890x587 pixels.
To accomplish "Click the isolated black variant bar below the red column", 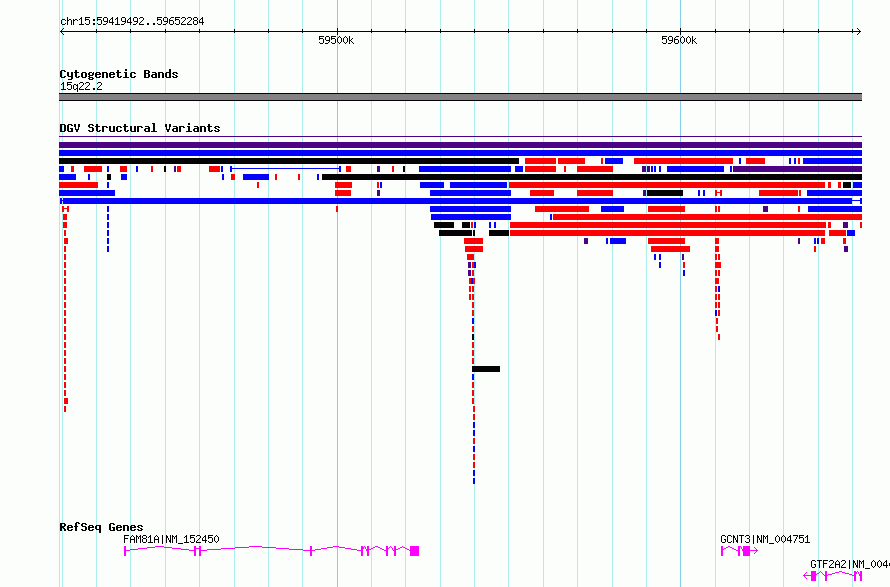I will tap(486, 369).
